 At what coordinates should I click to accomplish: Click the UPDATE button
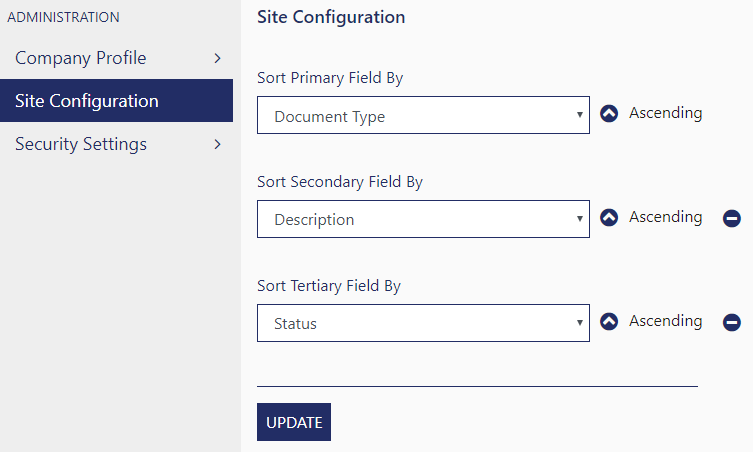(294, 422)
